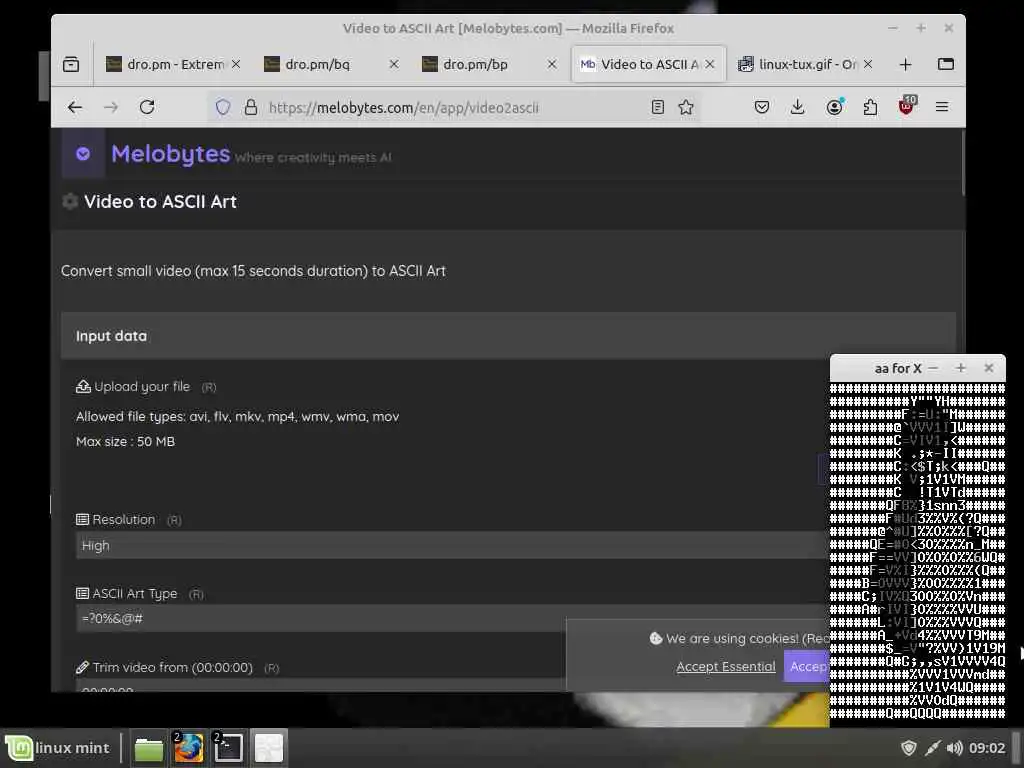This screenshot has width=1024, height=768.
Task: Click the page vertical scrollbar thumb
Action: (x=963, y=163)
